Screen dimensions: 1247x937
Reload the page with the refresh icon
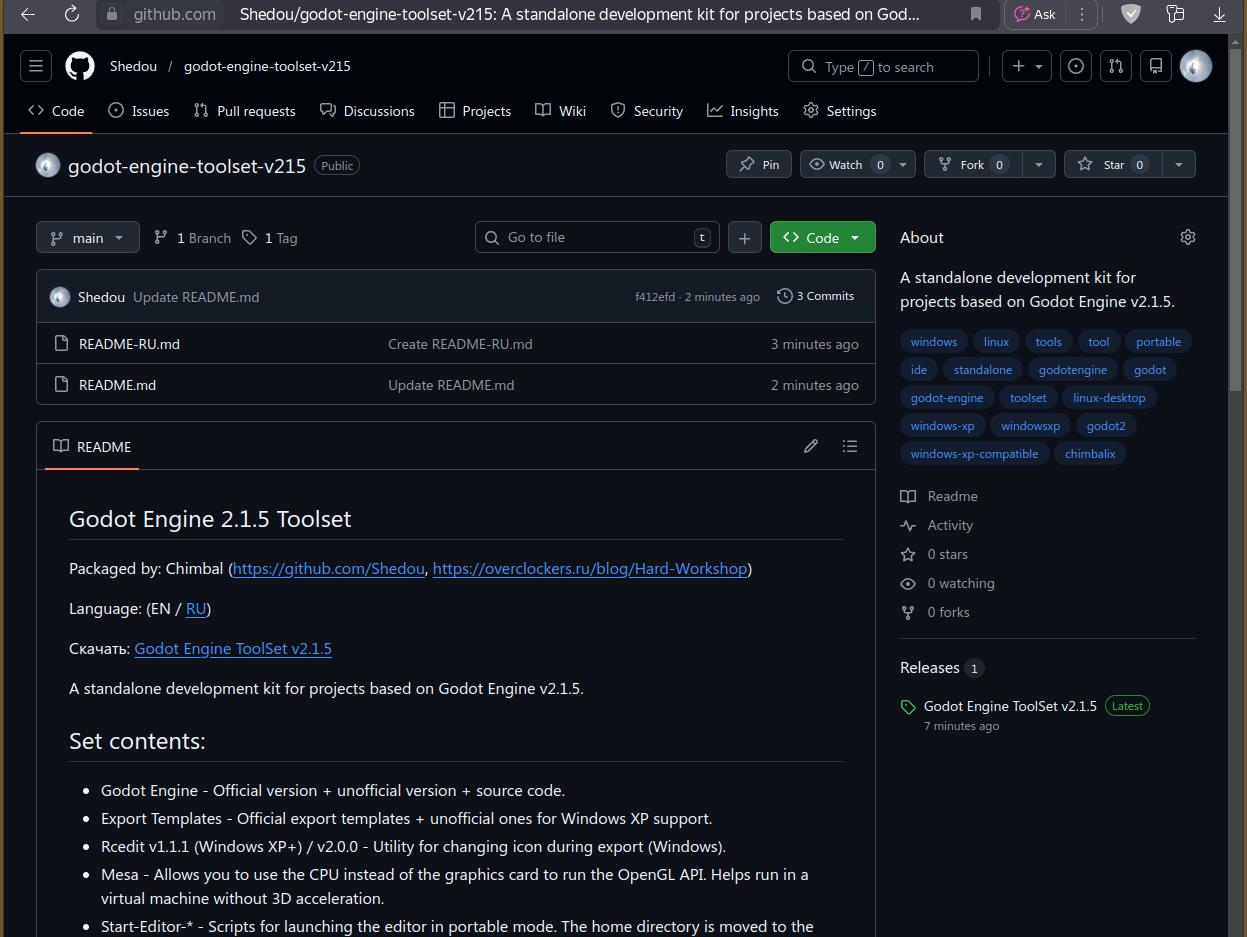(x=71, y=14)
